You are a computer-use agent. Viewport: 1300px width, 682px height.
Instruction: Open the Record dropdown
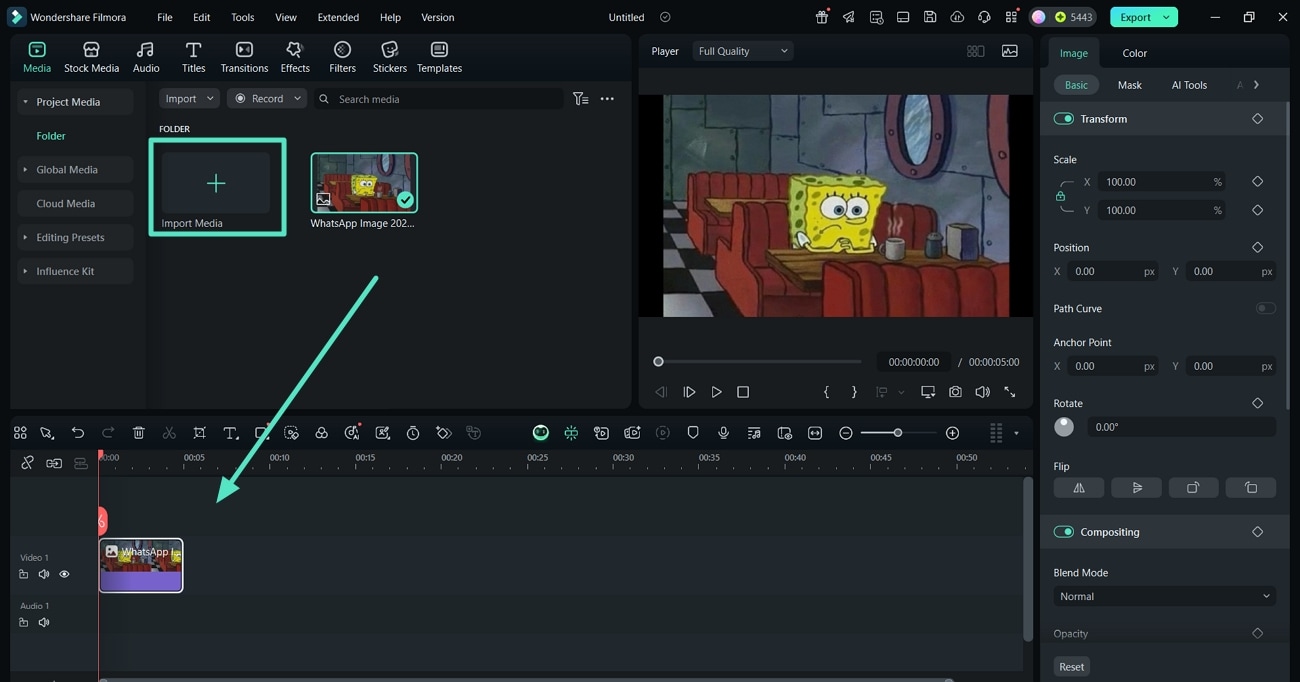266,99
